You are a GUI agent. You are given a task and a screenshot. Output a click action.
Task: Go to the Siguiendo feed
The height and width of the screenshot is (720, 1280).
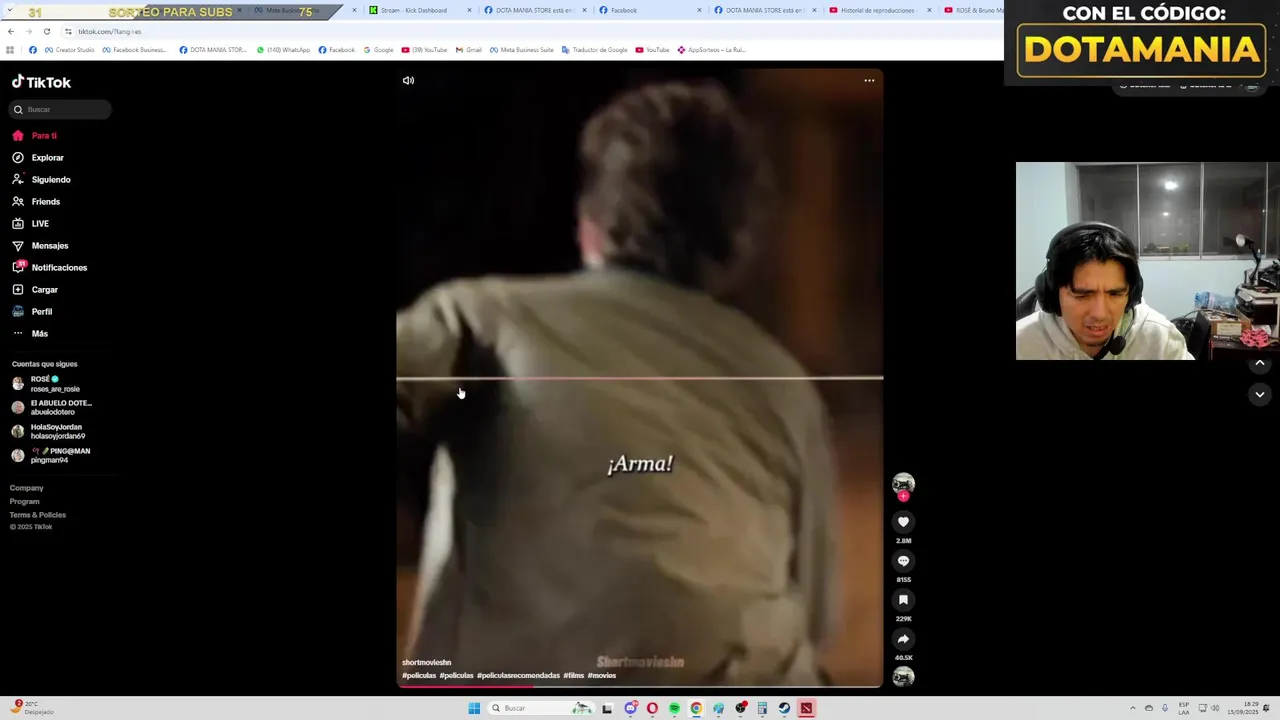point(41,179)
